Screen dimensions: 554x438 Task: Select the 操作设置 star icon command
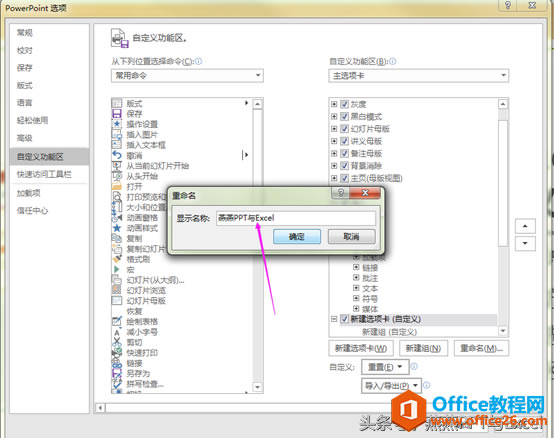coord(117,124)
